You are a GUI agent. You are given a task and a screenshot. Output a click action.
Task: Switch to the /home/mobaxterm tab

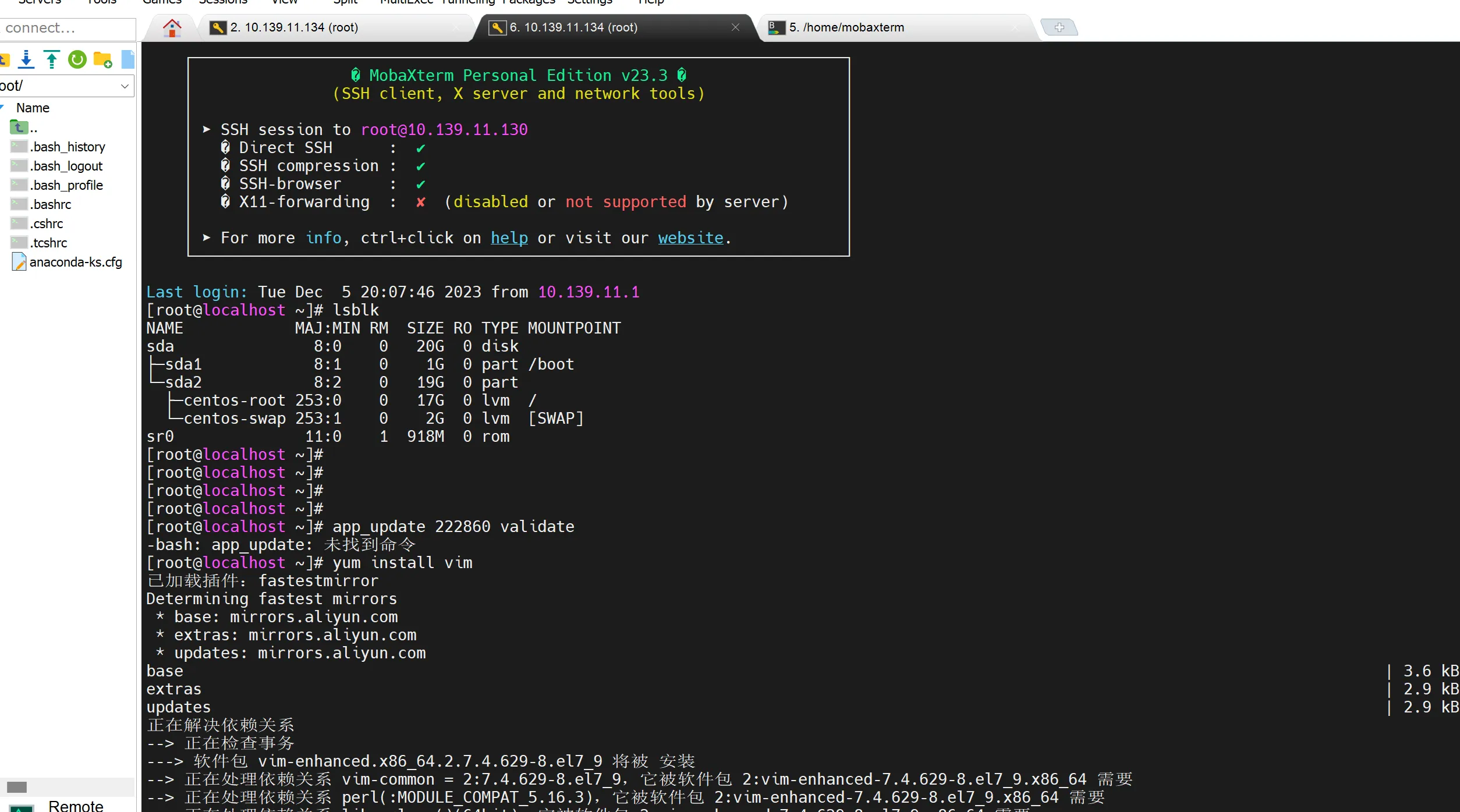(x=846, y=27)
